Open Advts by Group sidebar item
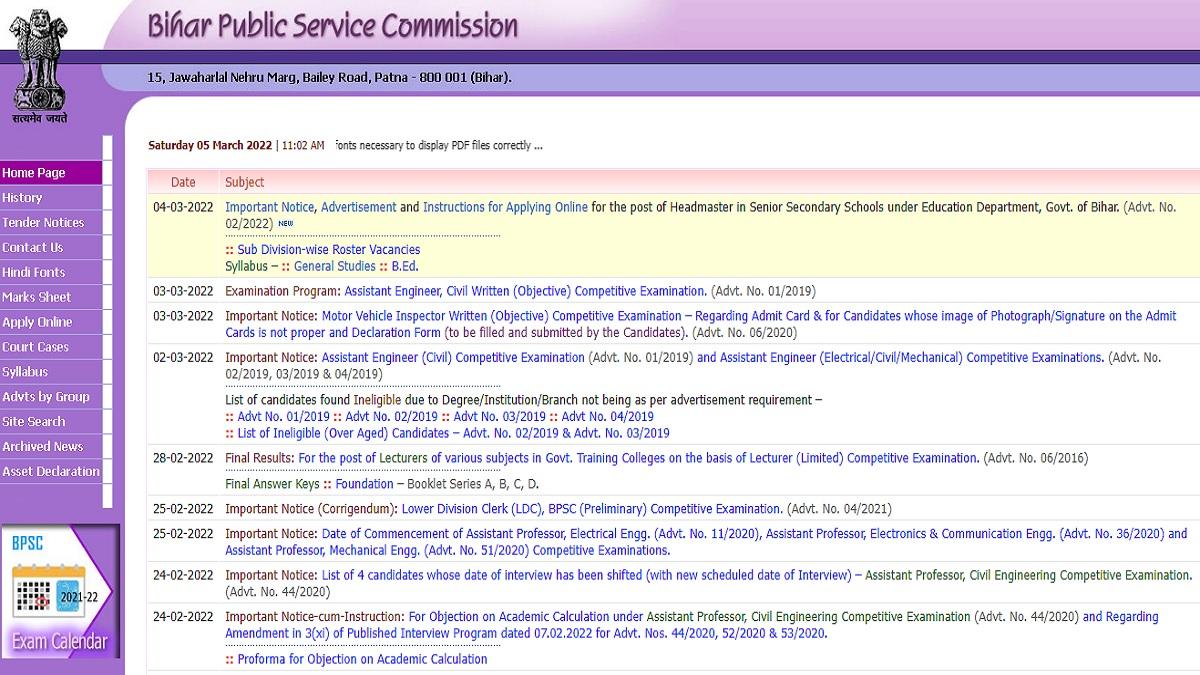1200x675 pixels. coord(46,397)
